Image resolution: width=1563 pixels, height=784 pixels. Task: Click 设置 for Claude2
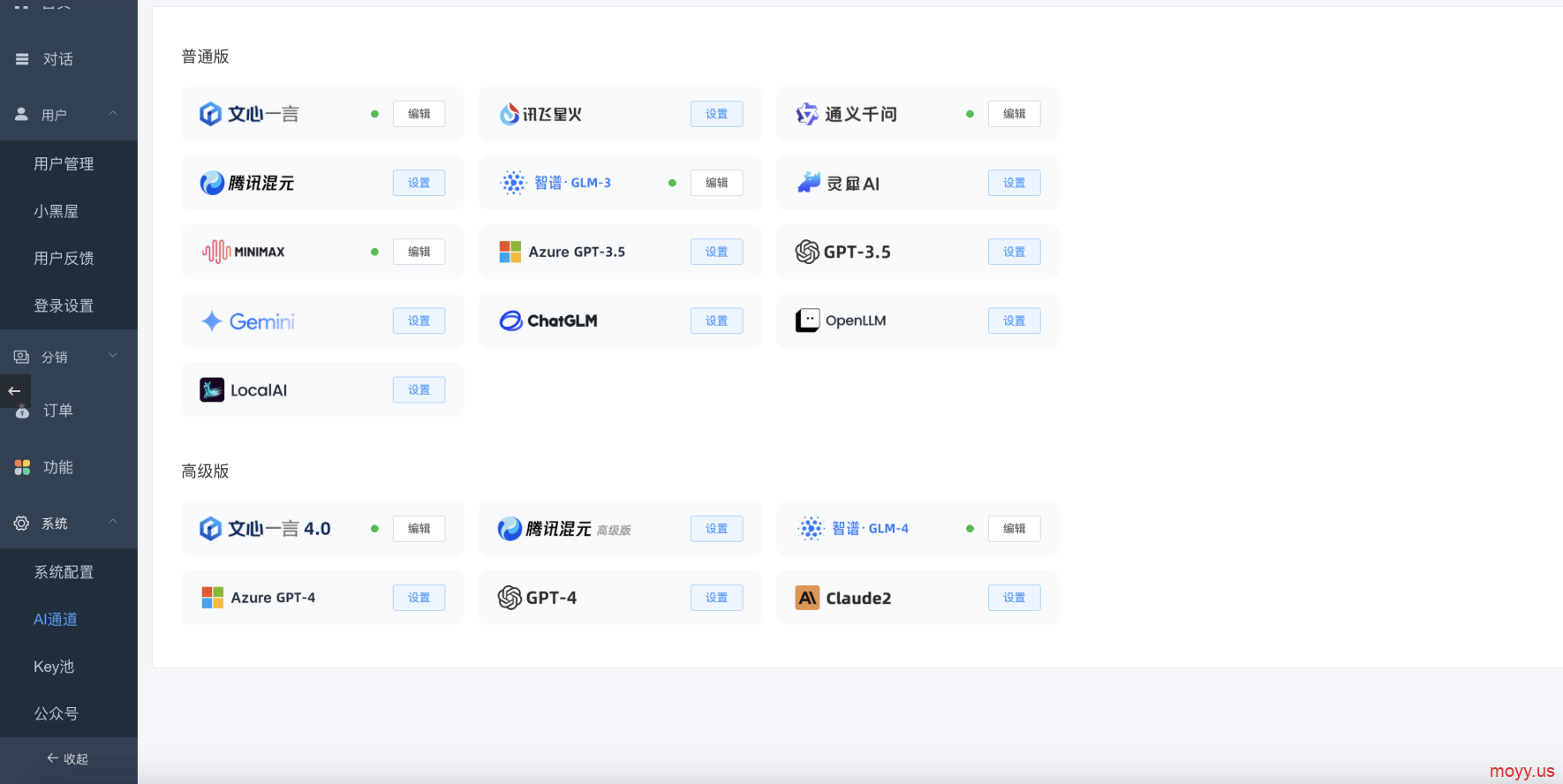coord(1014,598)
